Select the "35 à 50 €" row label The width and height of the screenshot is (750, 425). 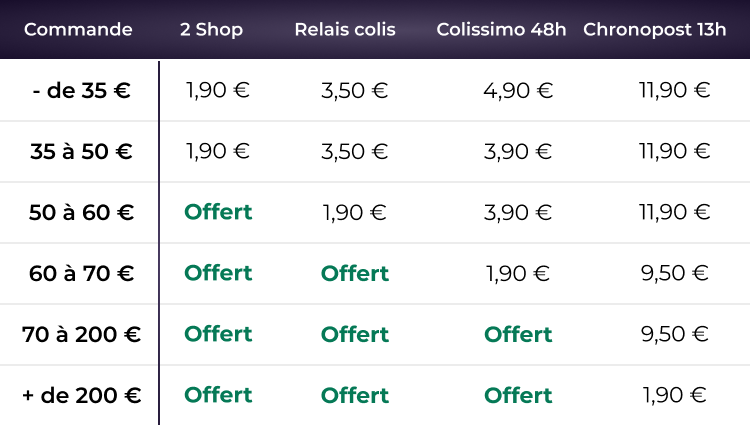[81, 152]
